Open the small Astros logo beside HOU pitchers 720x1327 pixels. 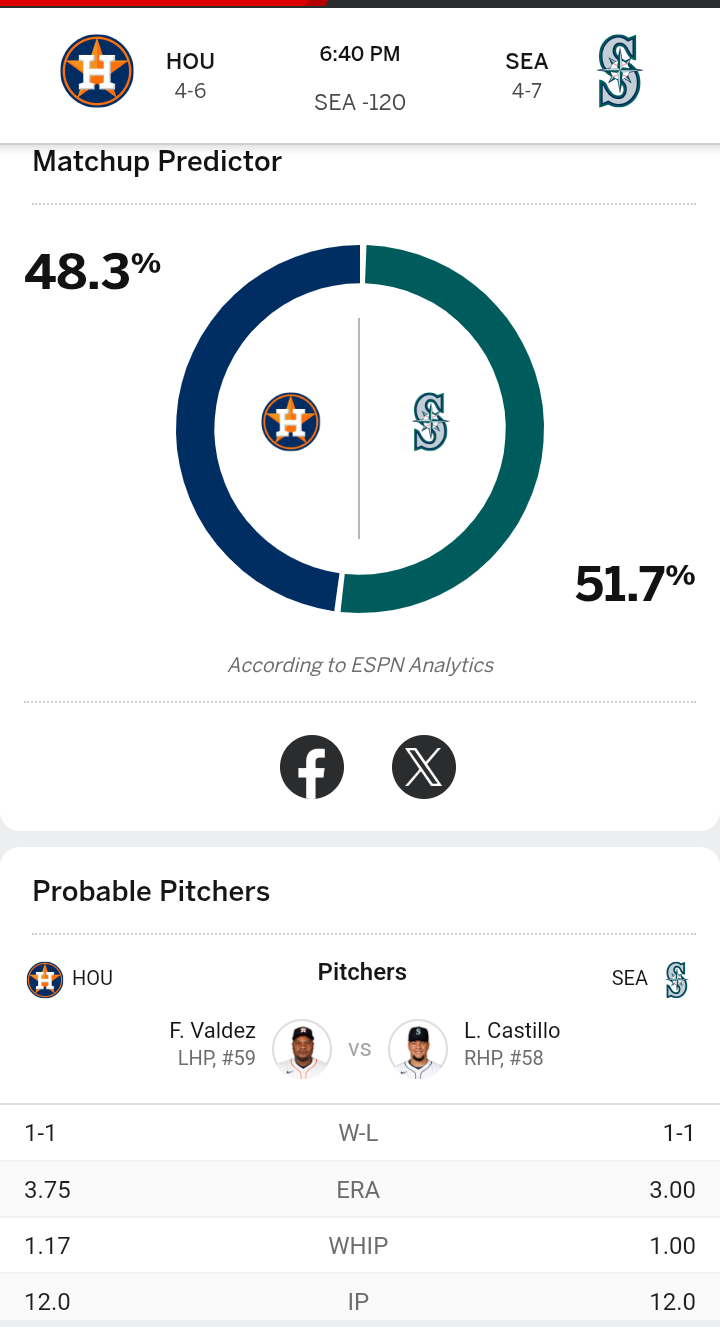click(45, 979)
